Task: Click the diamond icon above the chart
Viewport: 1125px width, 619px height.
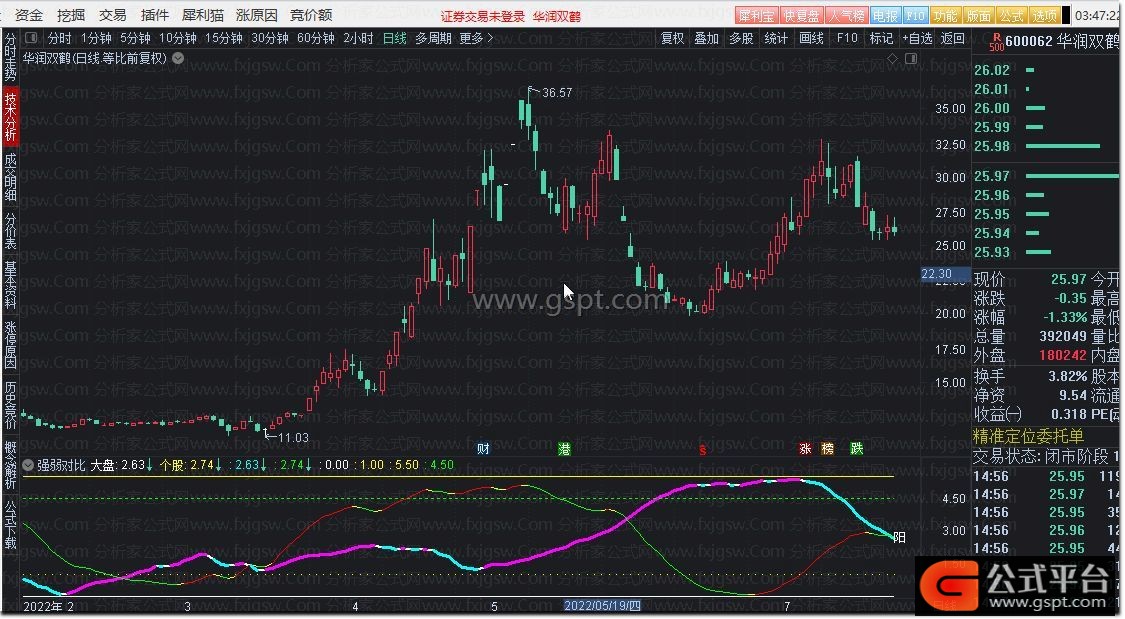Action: click(x=893, y=59)
